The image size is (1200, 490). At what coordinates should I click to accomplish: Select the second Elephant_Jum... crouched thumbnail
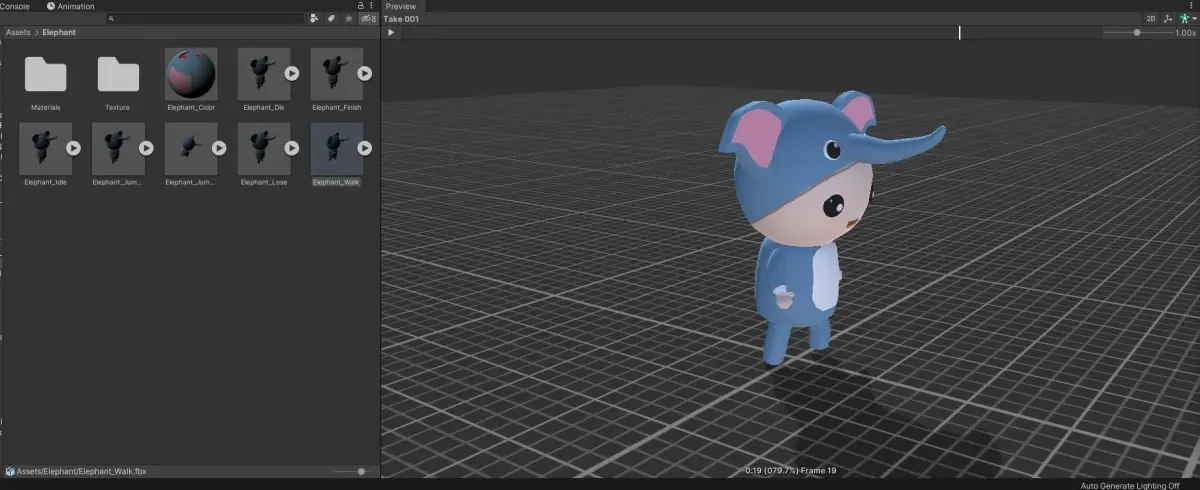[191, 148]
